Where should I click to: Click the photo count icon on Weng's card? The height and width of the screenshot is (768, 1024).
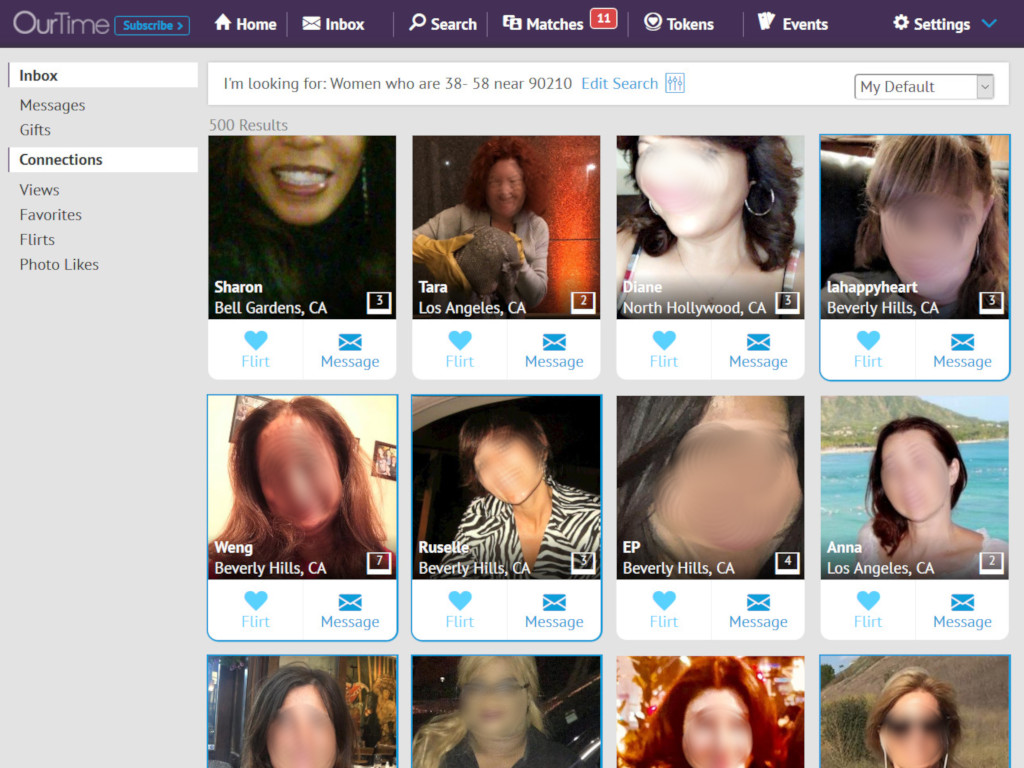pyautogui.click(x=378, y=561)
